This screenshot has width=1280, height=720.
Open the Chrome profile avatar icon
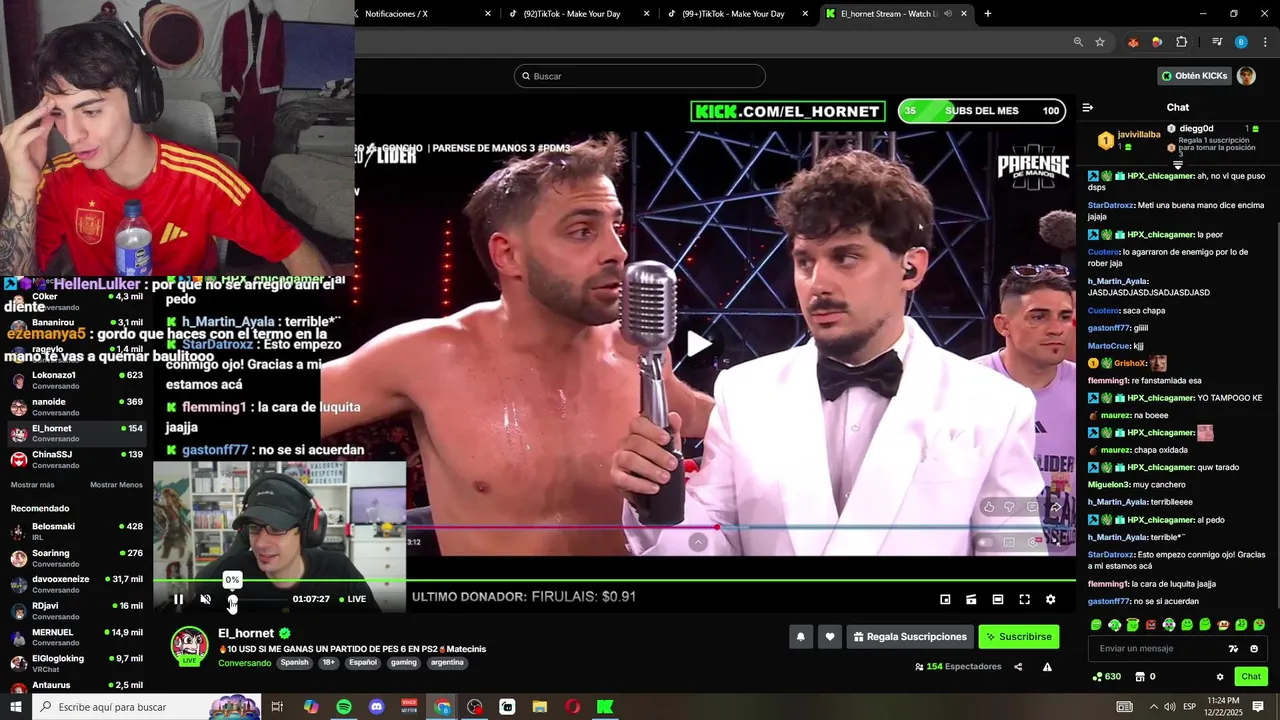pos(1241,42)
